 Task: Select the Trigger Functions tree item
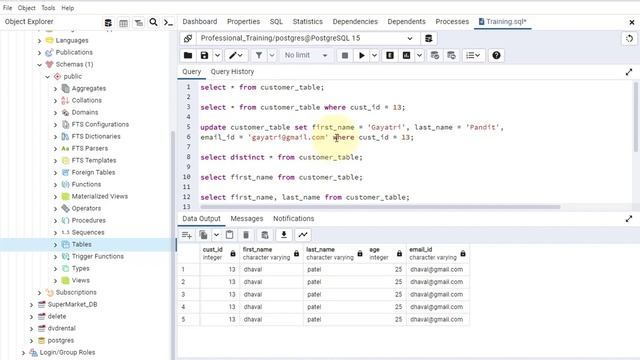pyautogui.click(x=98, y=256)
